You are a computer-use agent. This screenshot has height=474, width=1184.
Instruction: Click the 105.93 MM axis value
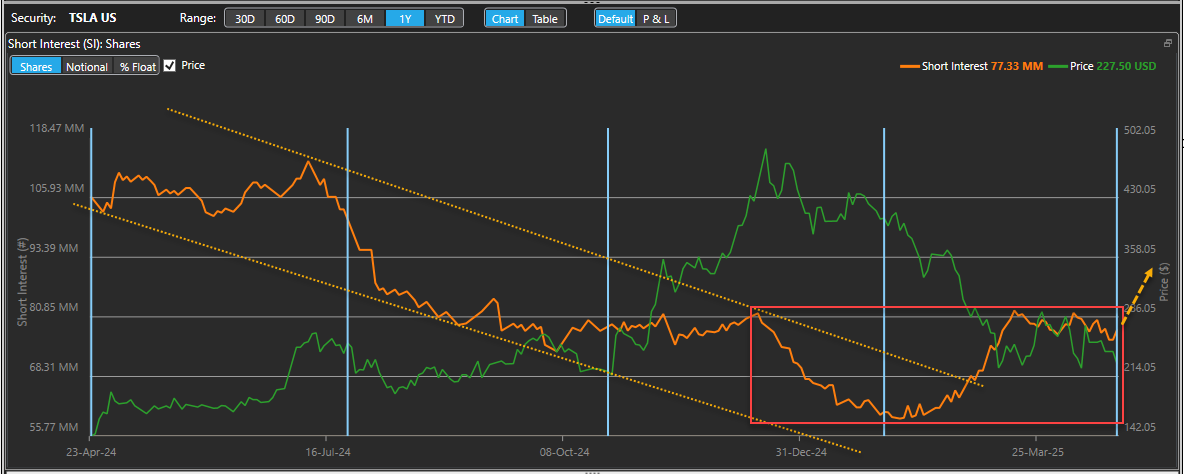pyautogui.click(x=57, y=189)
